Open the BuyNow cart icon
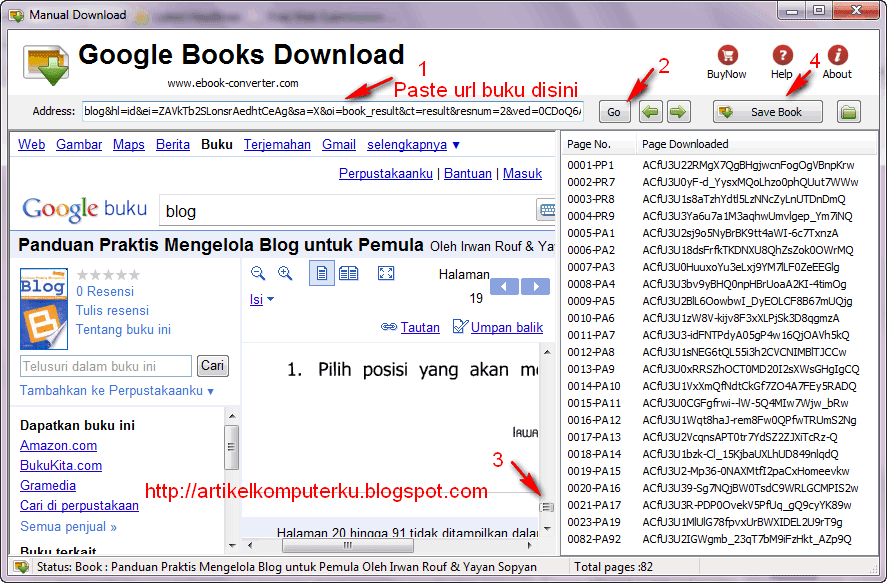Screen dimensions: 887x583 pyautogui.click(x=727, y=55)
